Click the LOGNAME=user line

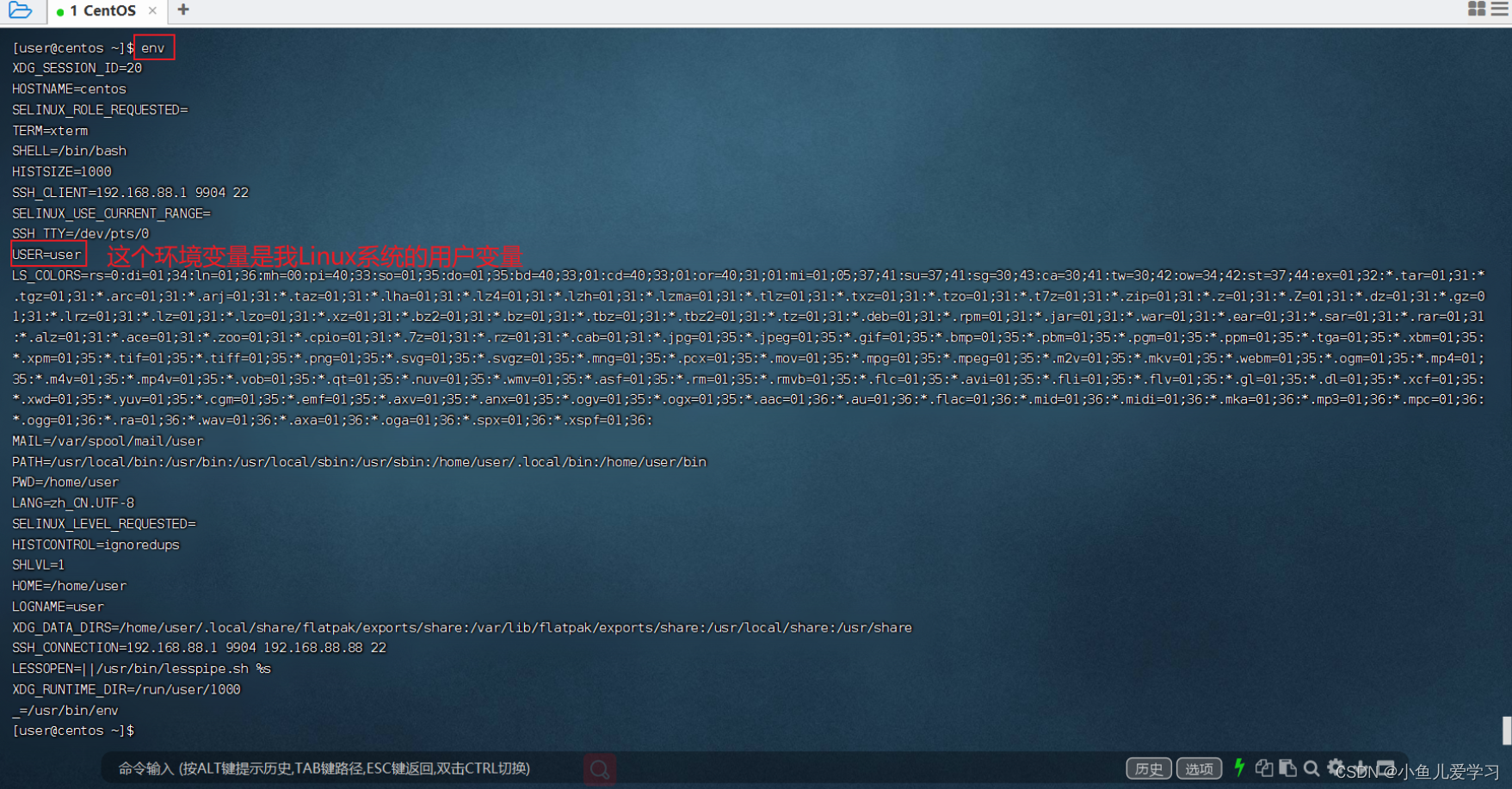58,607
